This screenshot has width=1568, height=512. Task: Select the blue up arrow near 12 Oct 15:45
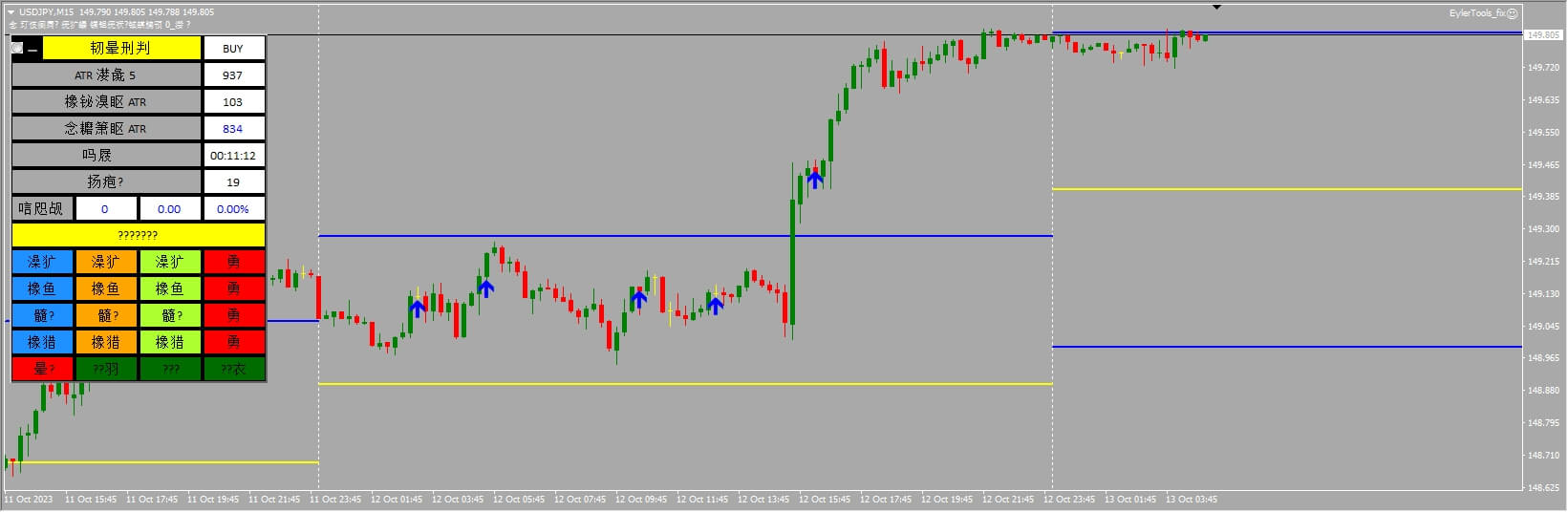click(x=814, y=178)
